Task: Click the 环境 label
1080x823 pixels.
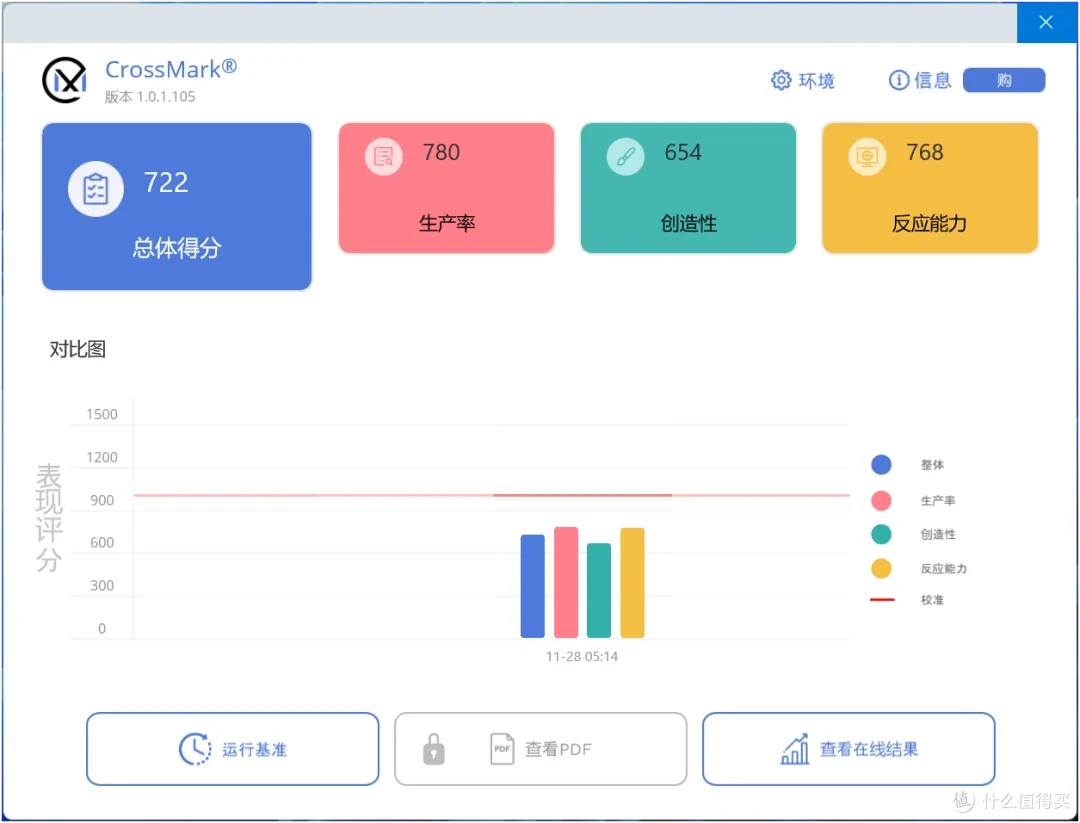Action: click(x=817, y=81)
